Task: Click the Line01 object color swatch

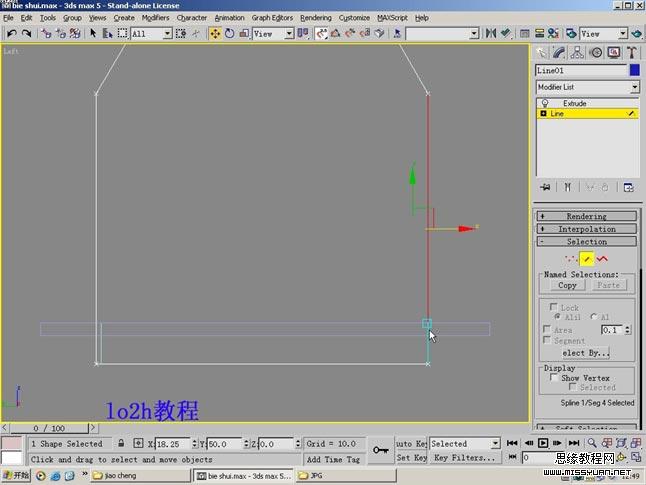Action: pos(634,70)
